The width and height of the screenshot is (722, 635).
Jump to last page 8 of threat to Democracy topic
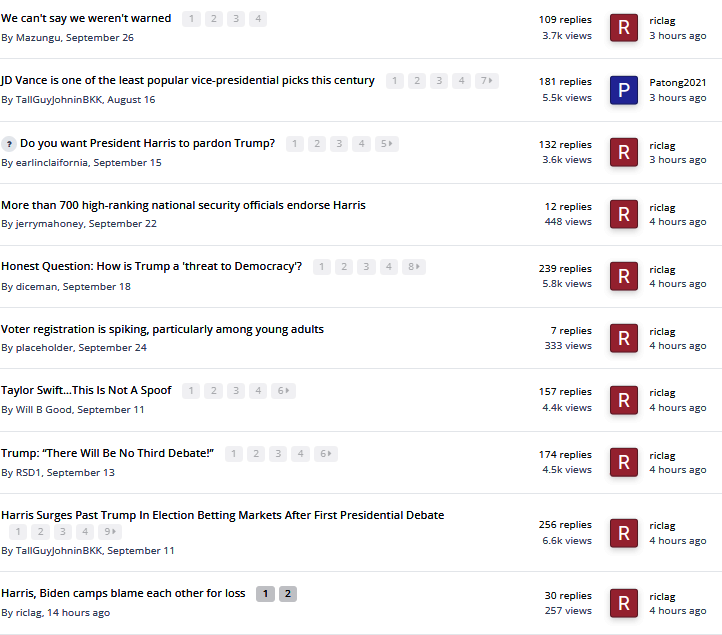(x=414, y=267)
